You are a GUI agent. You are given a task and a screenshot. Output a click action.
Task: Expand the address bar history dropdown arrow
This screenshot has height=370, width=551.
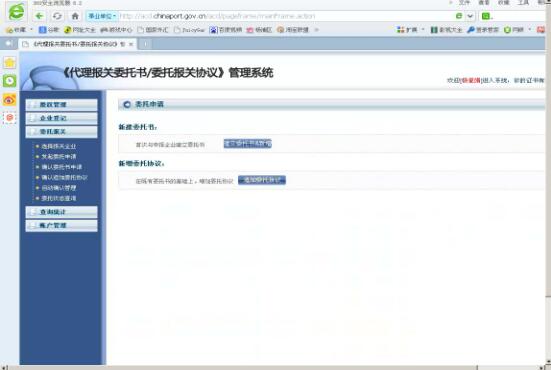[x=470, y=16]
